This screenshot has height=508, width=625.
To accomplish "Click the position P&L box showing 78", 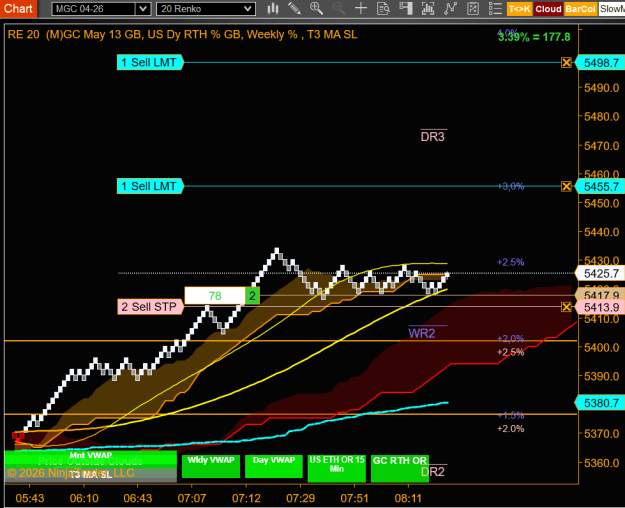I will [215, 296].
